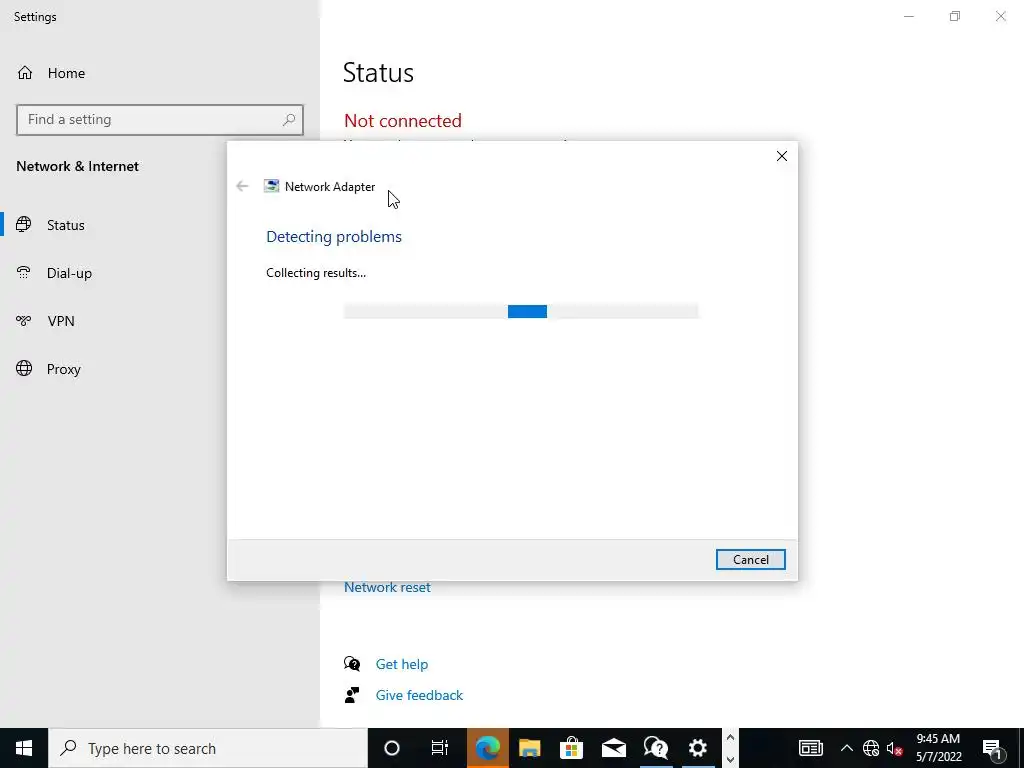
Task: Open the Give feedback link
Action: pyautogui.click(x=419, y=696)
